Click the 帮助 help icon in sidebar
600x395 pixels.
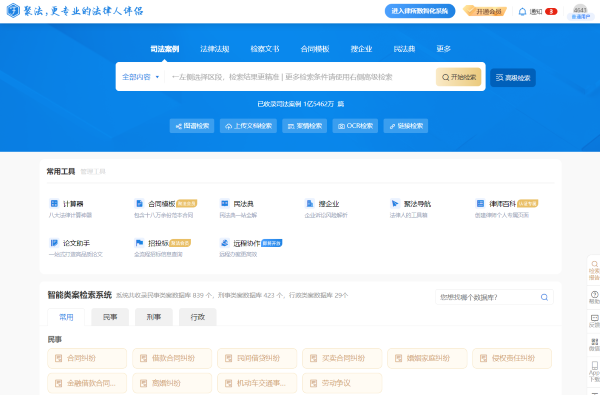(x=594, y=294)
